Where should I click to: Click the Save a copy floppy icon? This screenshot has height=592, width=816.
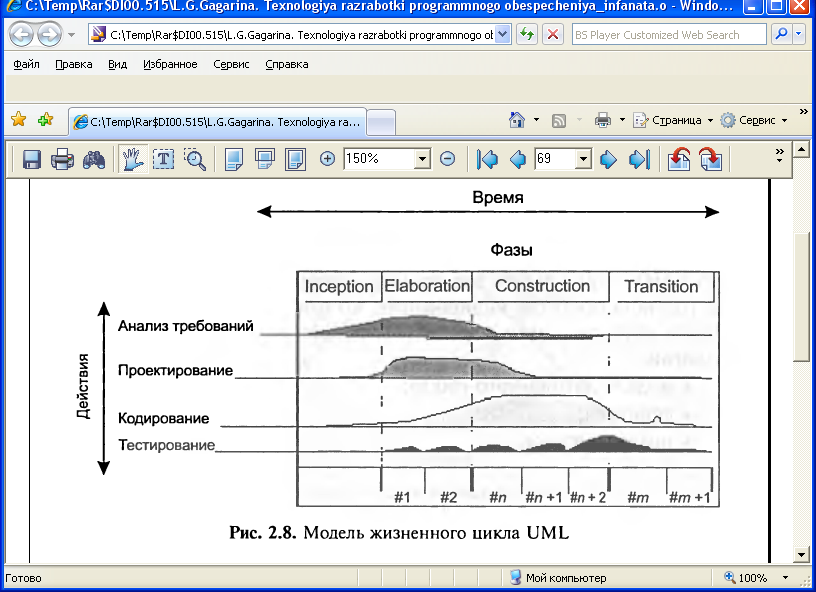pyautogui.click(x=32, y=159)
